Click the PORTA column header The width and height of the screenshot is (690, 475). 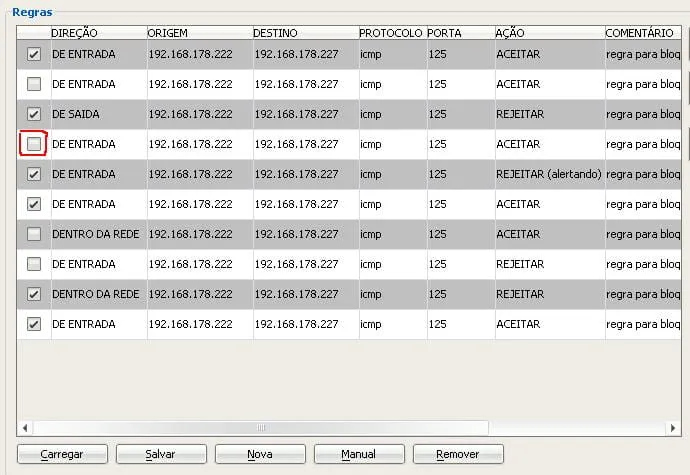click(461, 33)
